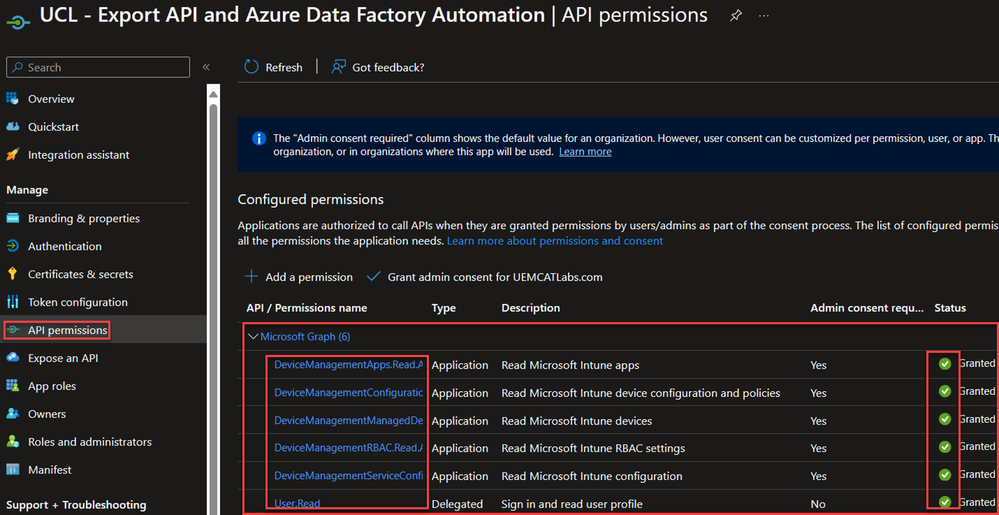Click the pin icon beside the page title
Image resolution: width=999 pixels, height=515 pixels.
(x=736, y=15)
